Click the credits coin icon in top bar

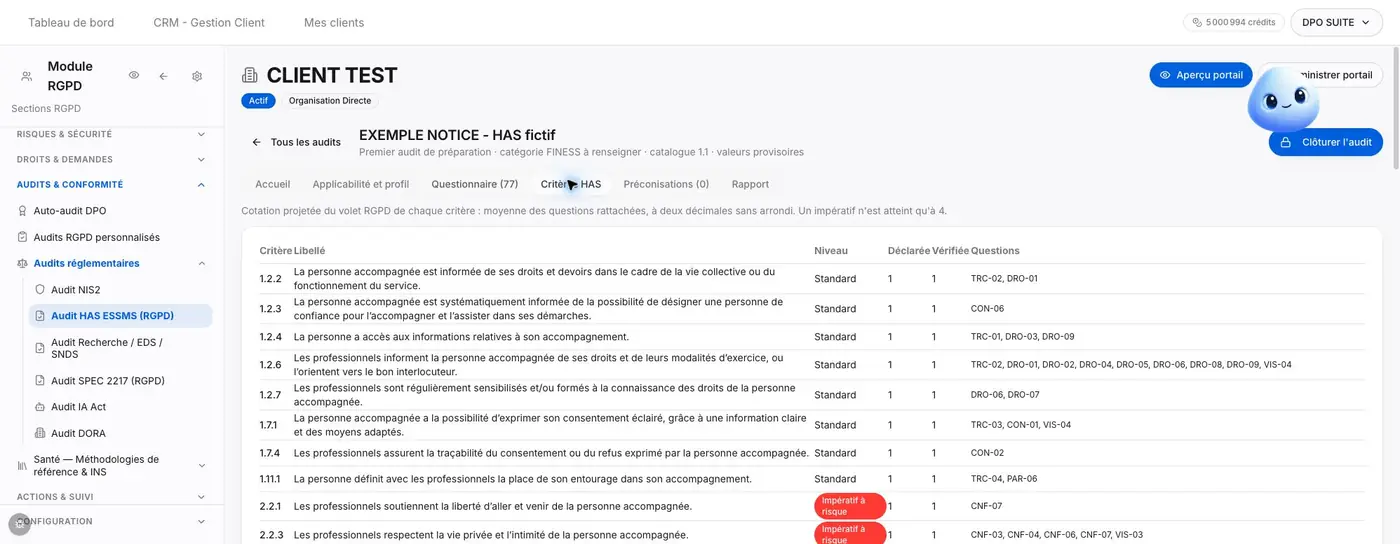coord(1197,22)
